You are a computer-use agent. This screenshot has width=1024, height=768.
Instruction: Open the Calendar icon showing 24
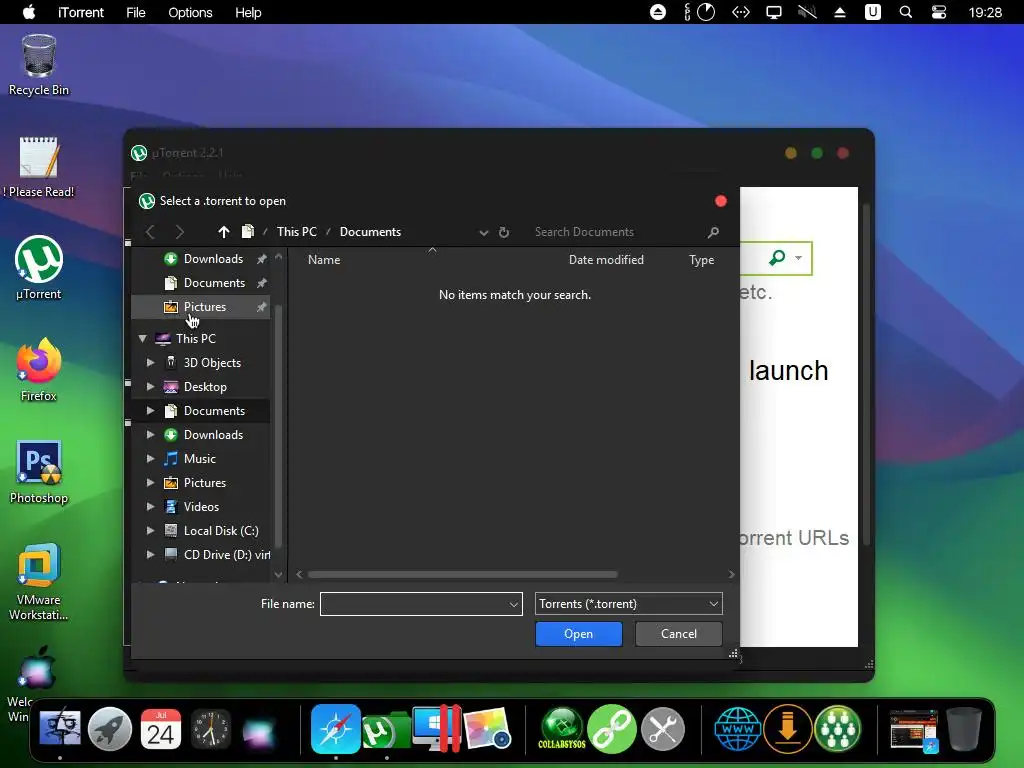pyautogui.click(x=161, y=728)
